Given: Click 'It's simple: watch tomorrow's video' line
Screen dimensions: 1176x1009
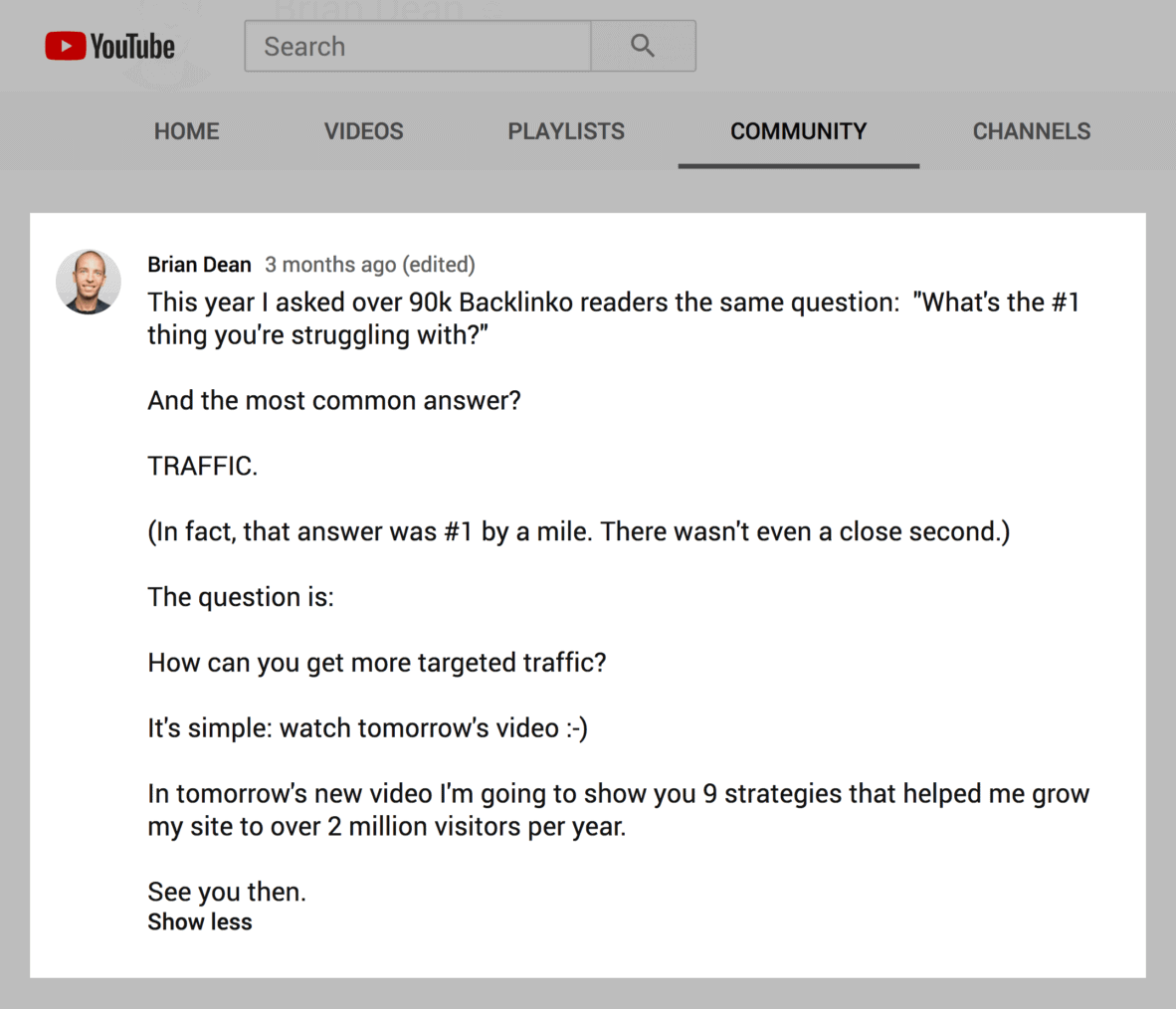Looking at the screenshot, I should pos(367,728).
